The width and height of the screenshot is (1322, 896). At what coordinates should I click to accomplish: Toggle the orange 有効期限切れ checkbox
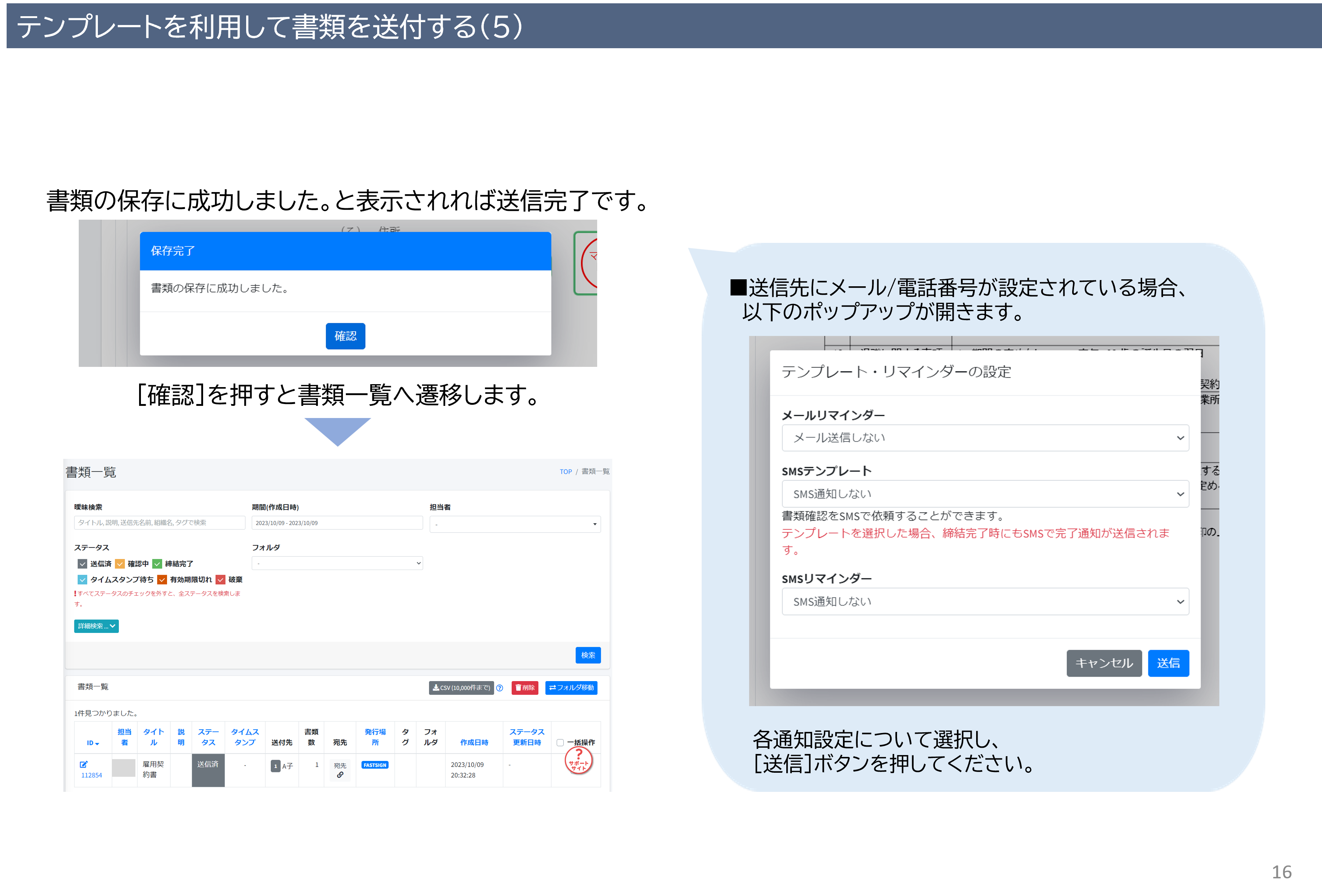[x=162, y=580]
